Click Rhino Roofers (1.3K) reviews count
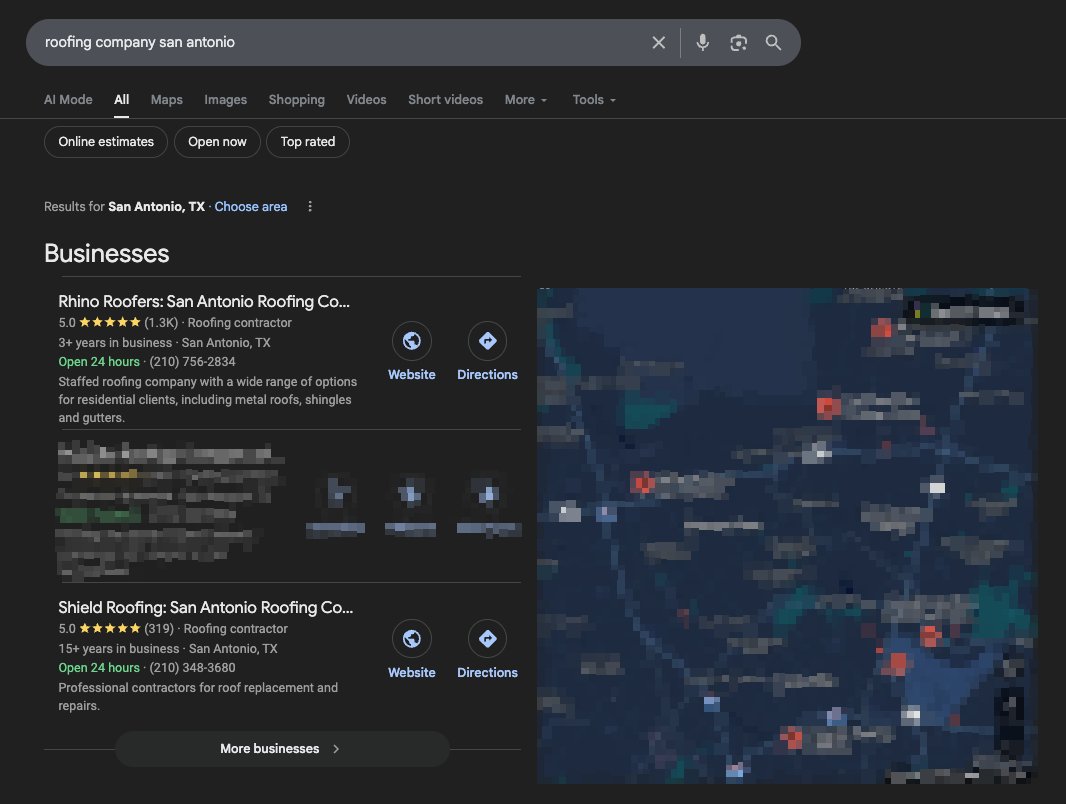Image resolution: width=1066 pixels, height=804 pixels. pos(161,322)
